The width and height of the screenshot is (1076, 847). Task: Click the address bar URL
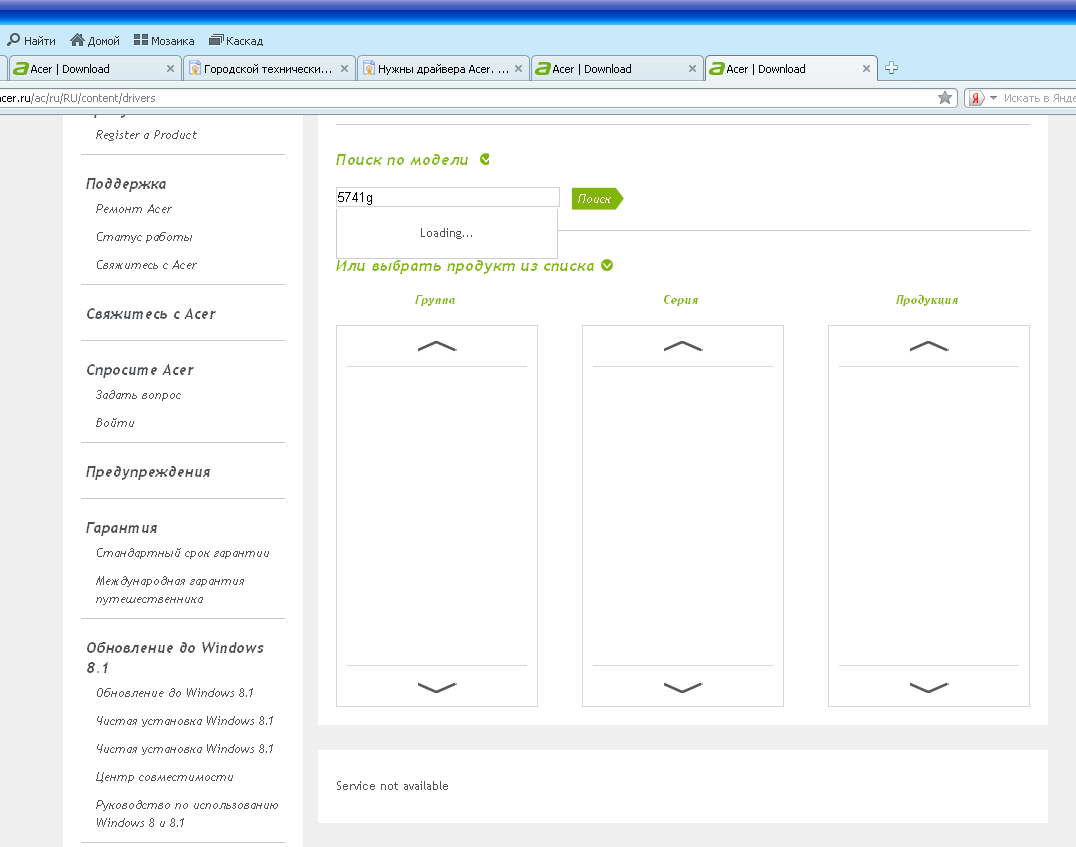[x=78, y=98]
